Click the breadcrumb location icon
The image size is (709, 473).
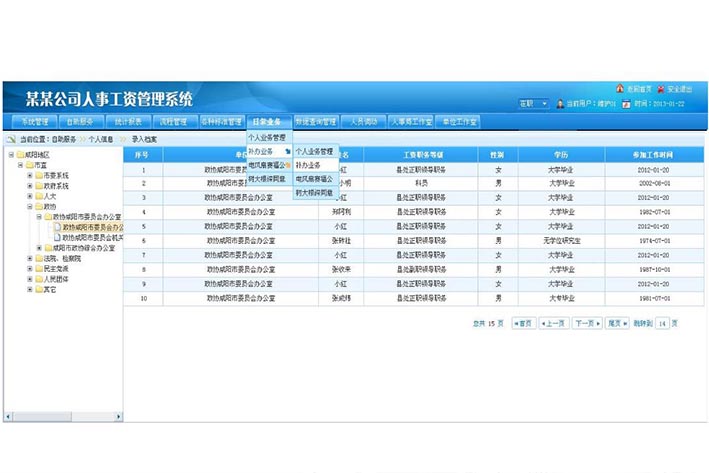11,139
